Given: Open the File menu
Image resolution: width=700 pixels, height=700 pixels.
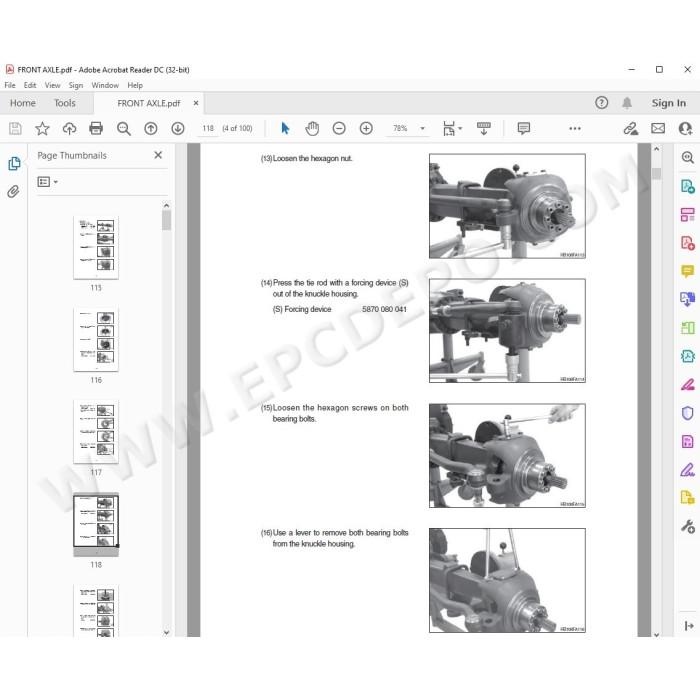Looking at the screenshot, I should (x=10, y=85).
